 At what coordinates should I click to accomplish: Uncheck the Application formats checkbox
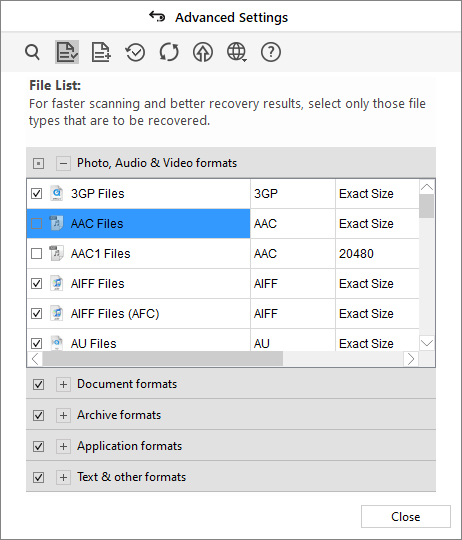tap(39, 446)
